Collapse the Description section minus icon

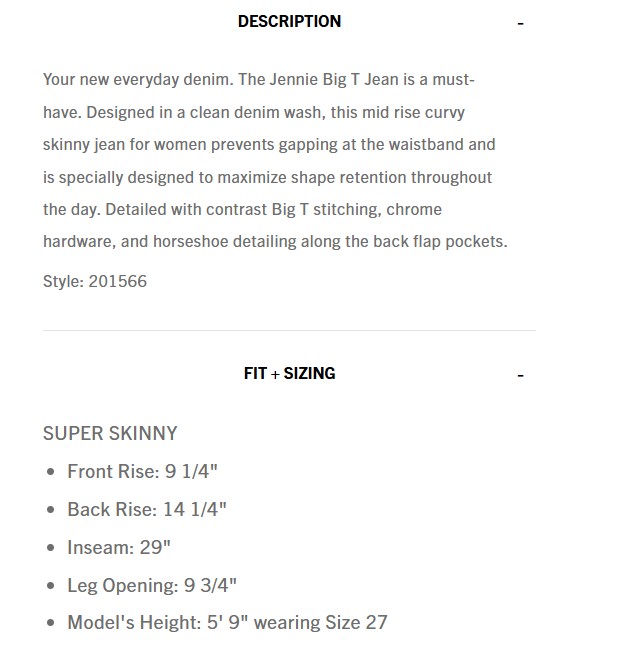coord(521,23)
